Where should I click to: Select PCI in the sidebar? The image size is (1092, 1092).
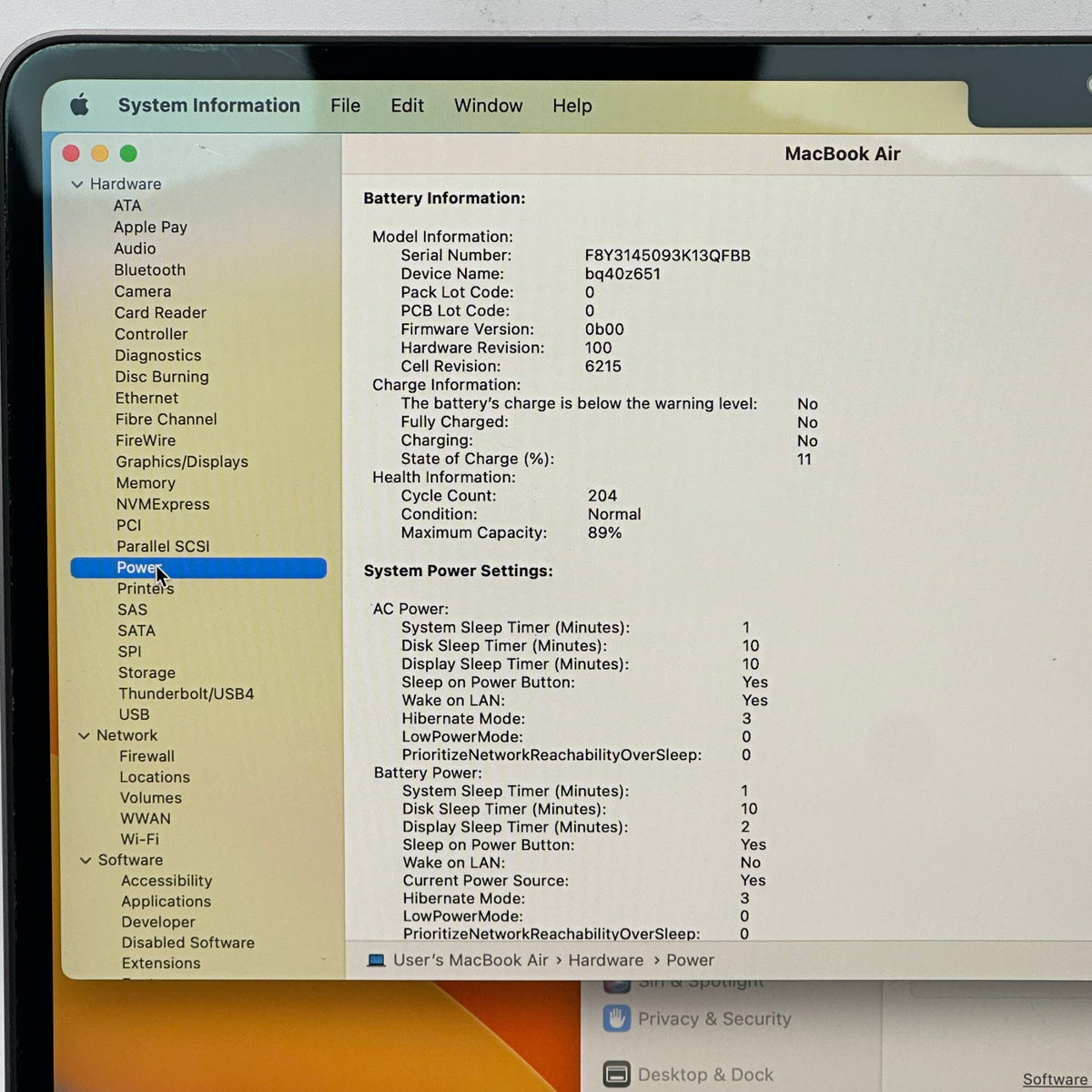pyautogui.click(x=128, y=525)
